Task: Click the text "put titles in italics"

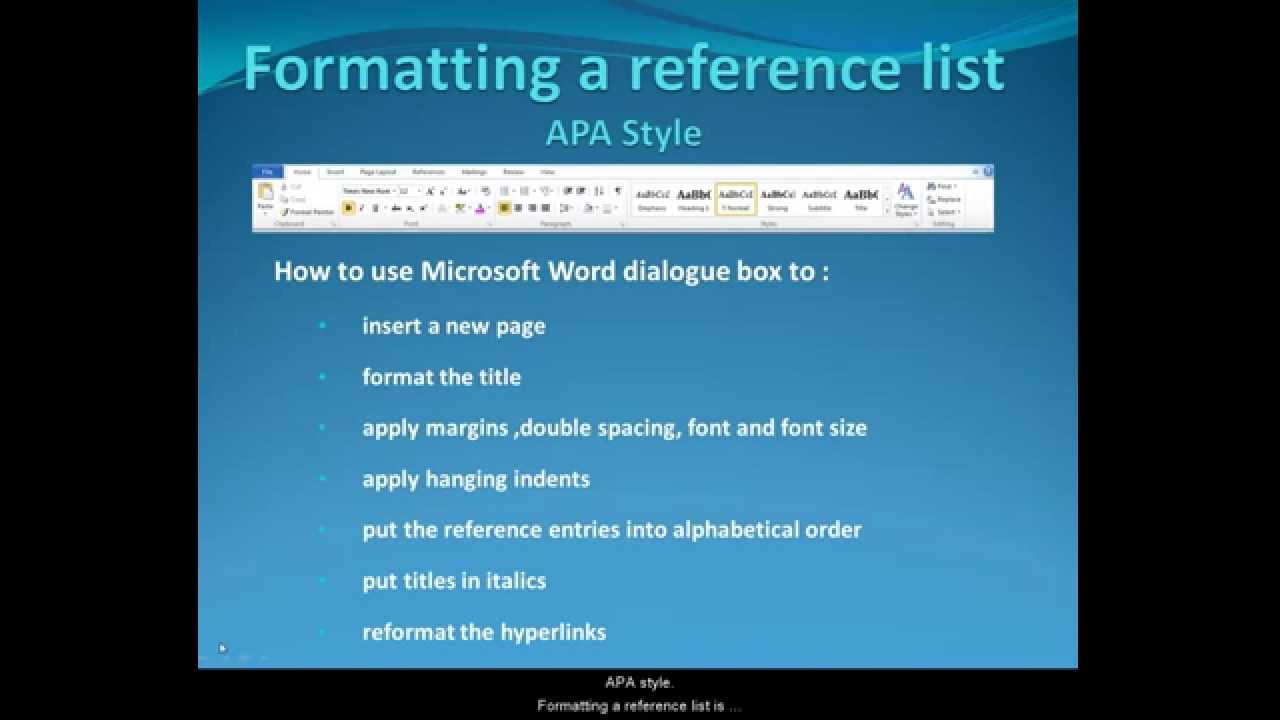Action: (454, 581)
